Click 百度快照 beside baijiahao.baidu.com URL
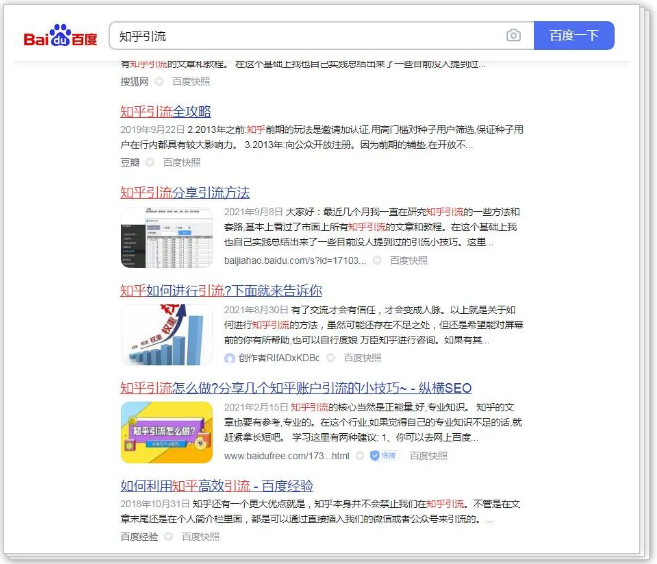Screen dimensions: 657x564 point(409,260)
